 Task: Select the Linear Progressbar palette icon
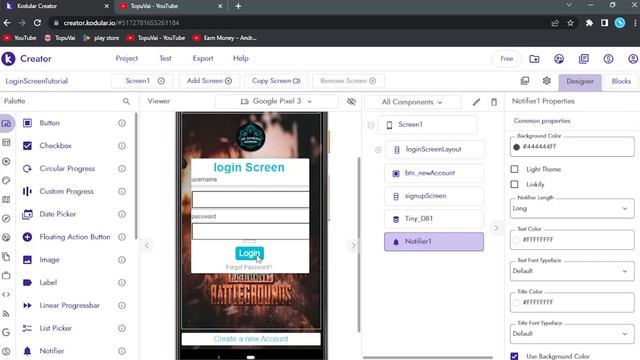[x=27, y=305]
